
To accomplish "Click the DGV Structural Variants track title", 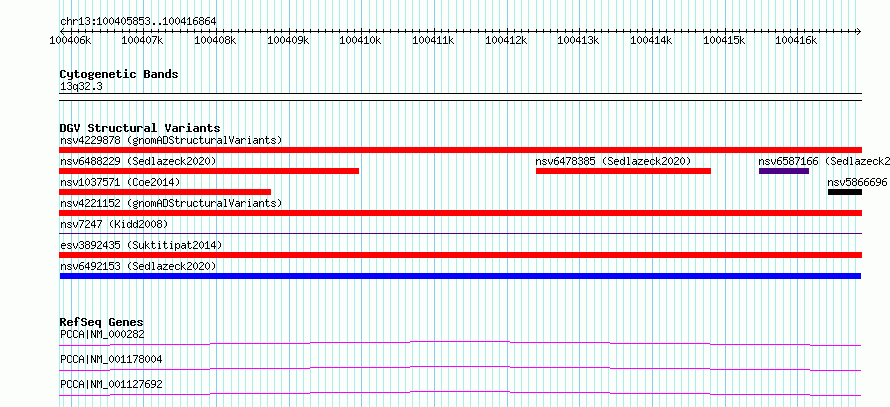I will (140, 128).
